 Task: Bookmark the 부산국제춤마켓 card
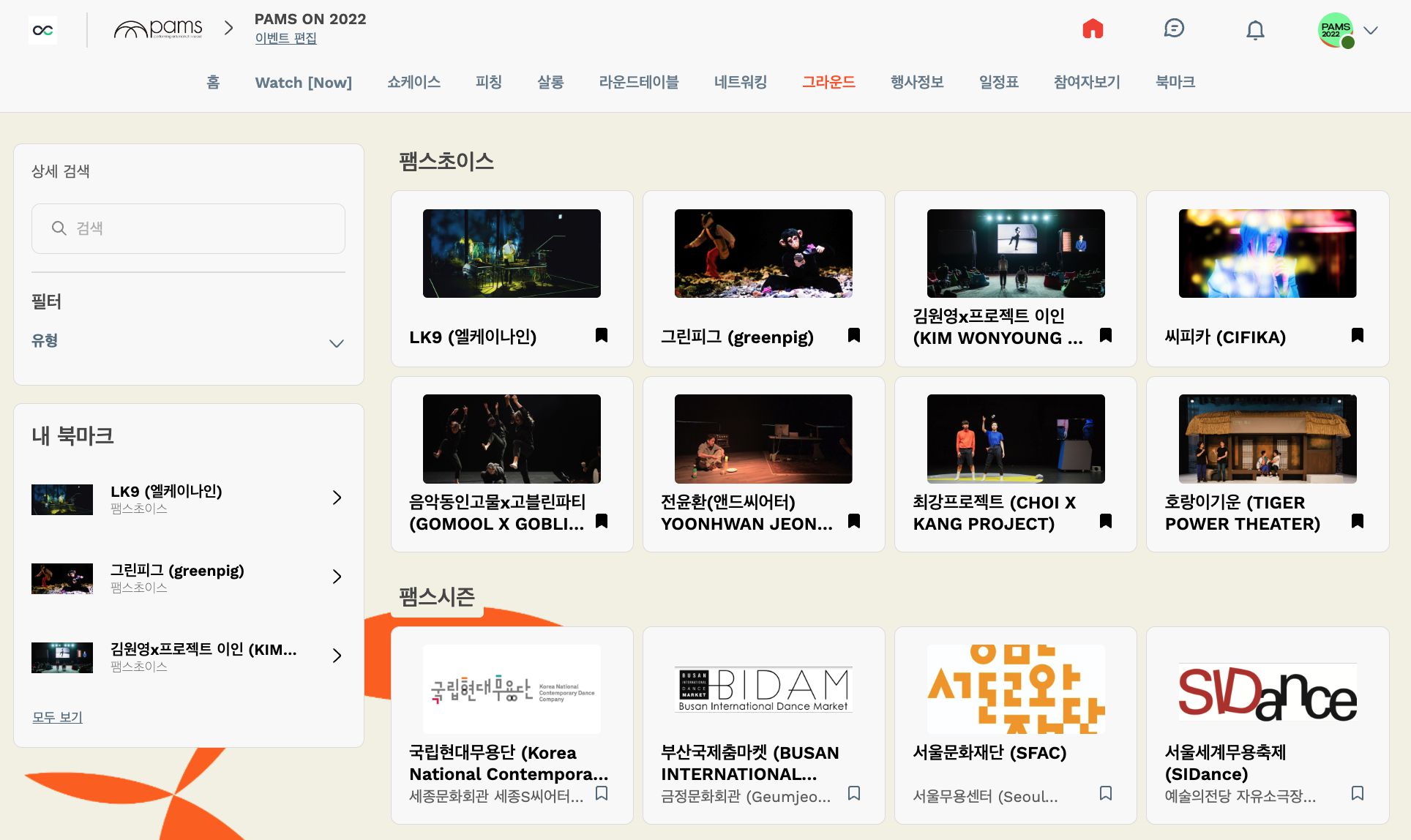click(x=854, y=793)
